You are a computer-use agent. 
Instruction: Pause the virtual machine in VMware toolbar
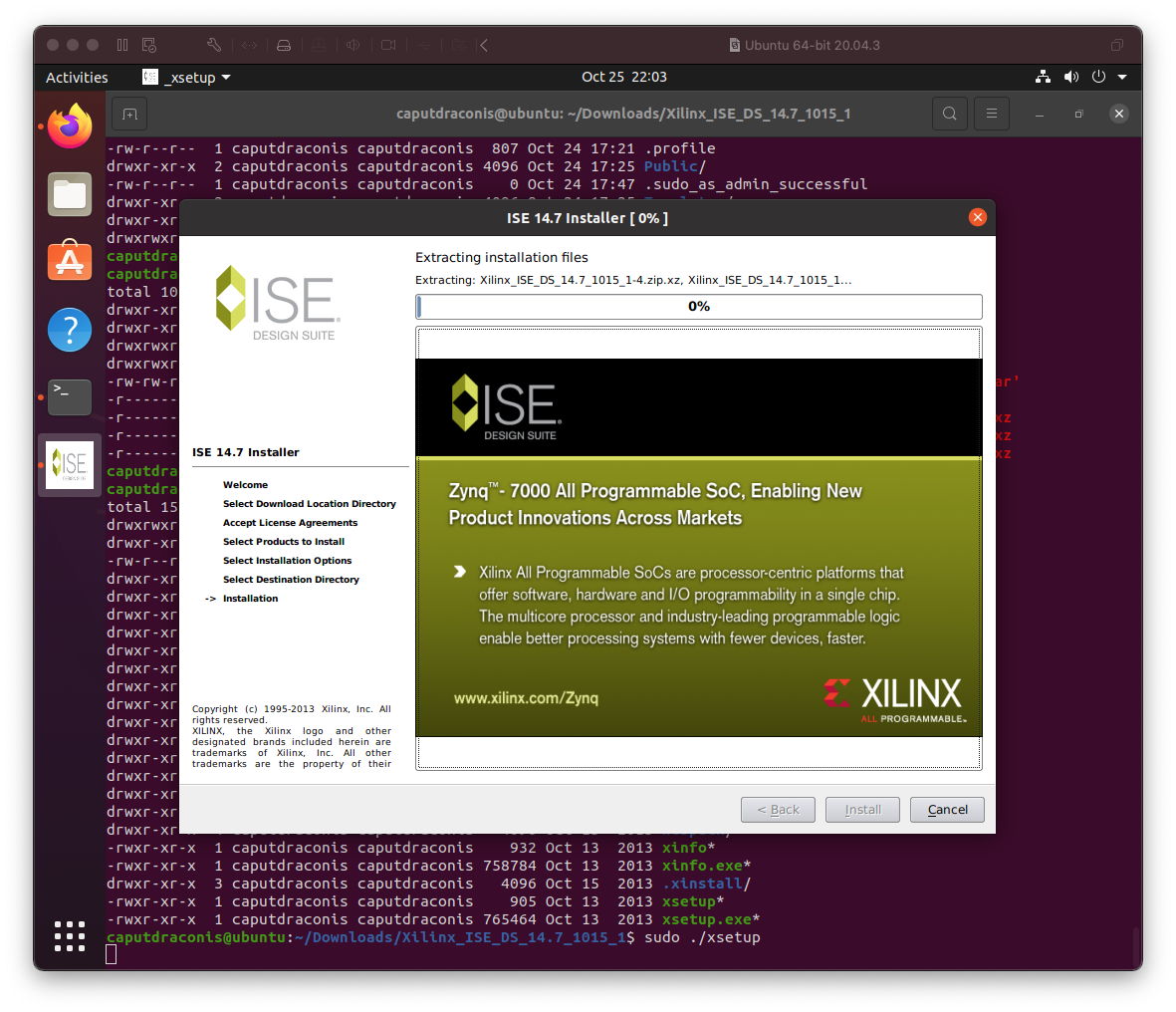tap(122, 45)
